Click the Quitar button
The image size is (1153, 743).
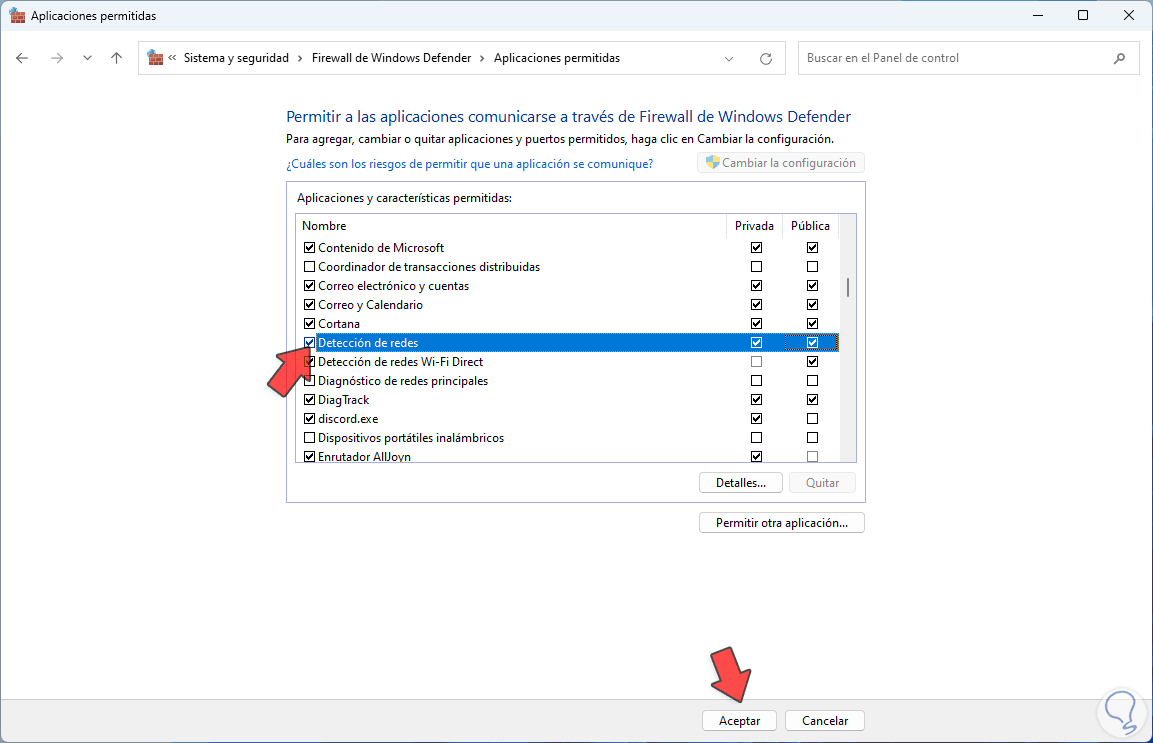pos(822,483)
